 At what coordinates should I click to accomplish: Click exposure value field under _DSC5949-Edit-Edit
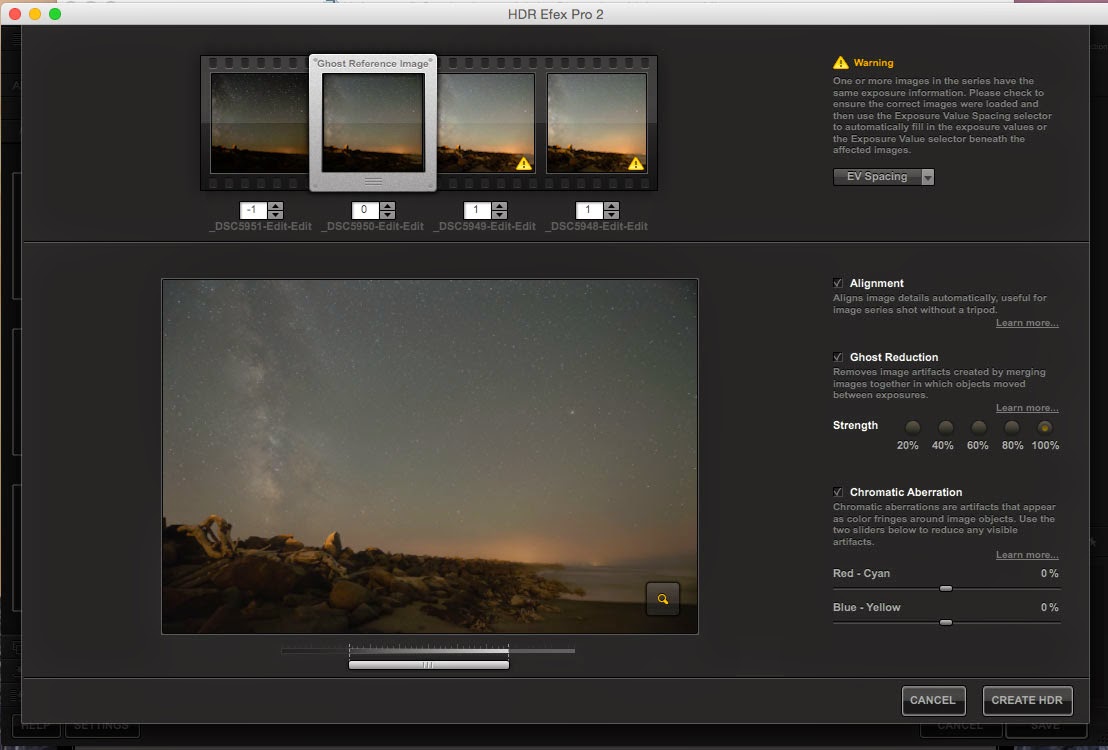point(478,210)
